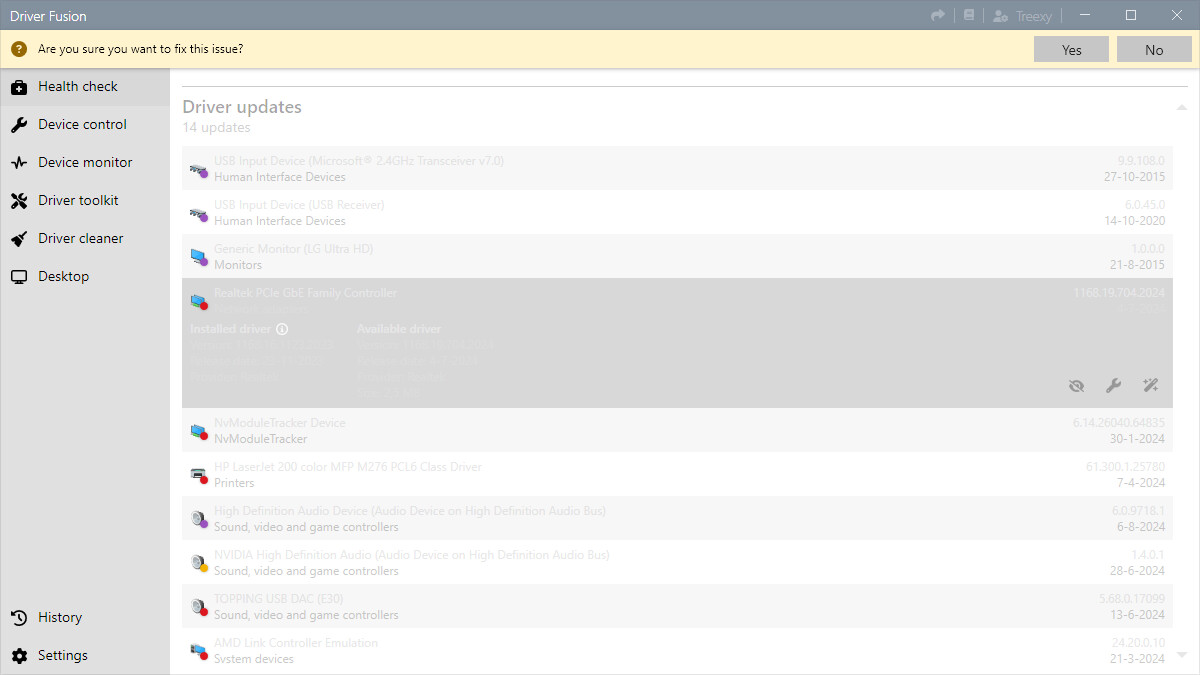Click the Microsoft Transceiver device icon
This screenshot has height=675, width=1200.
coord(198,169)
